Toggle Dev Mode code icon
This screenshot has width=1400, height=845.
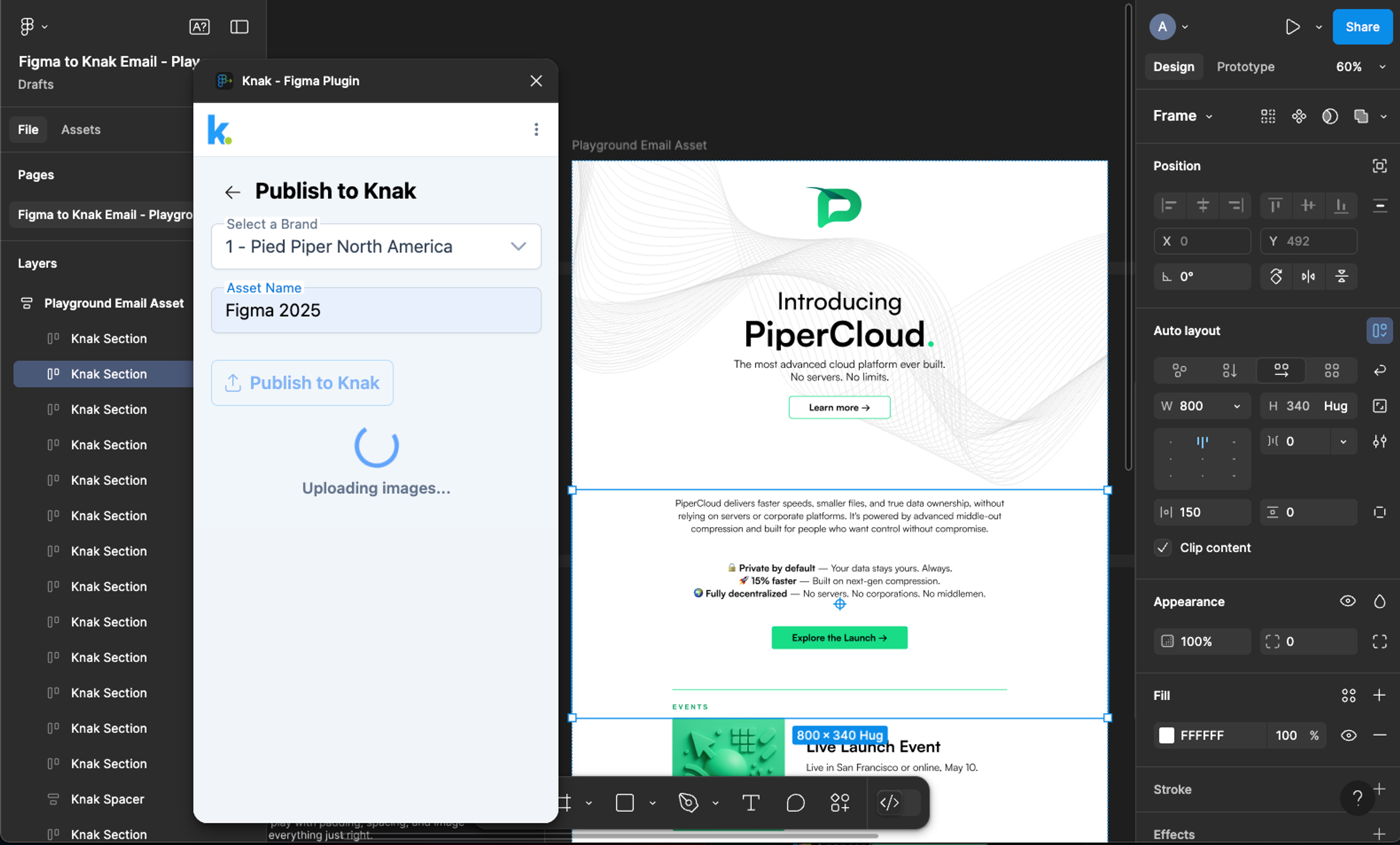tap(889, 802)
